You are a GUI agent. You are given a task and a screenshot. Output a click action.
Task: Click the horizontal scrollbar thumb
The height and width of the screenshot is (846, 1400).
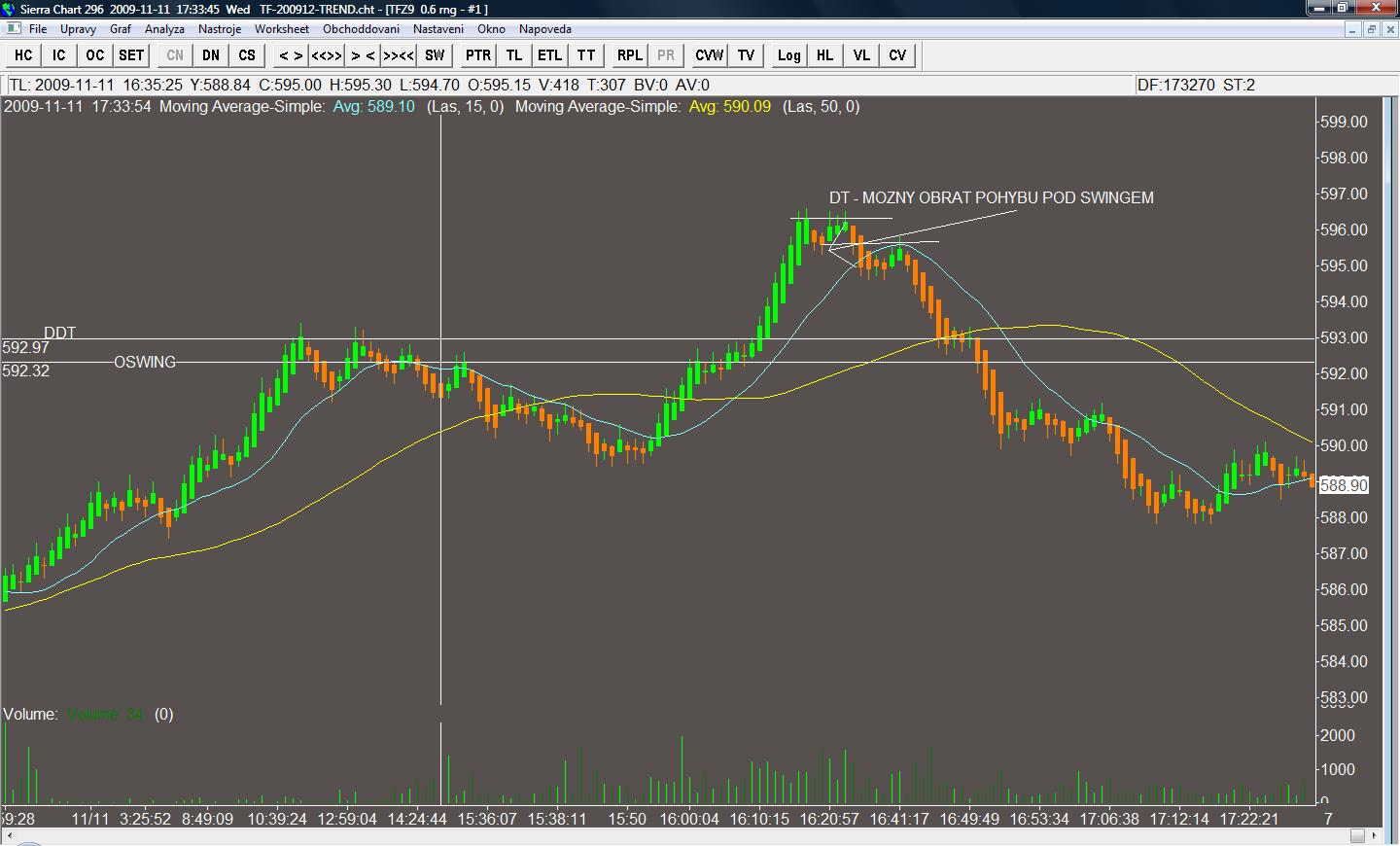[1358, 835]
